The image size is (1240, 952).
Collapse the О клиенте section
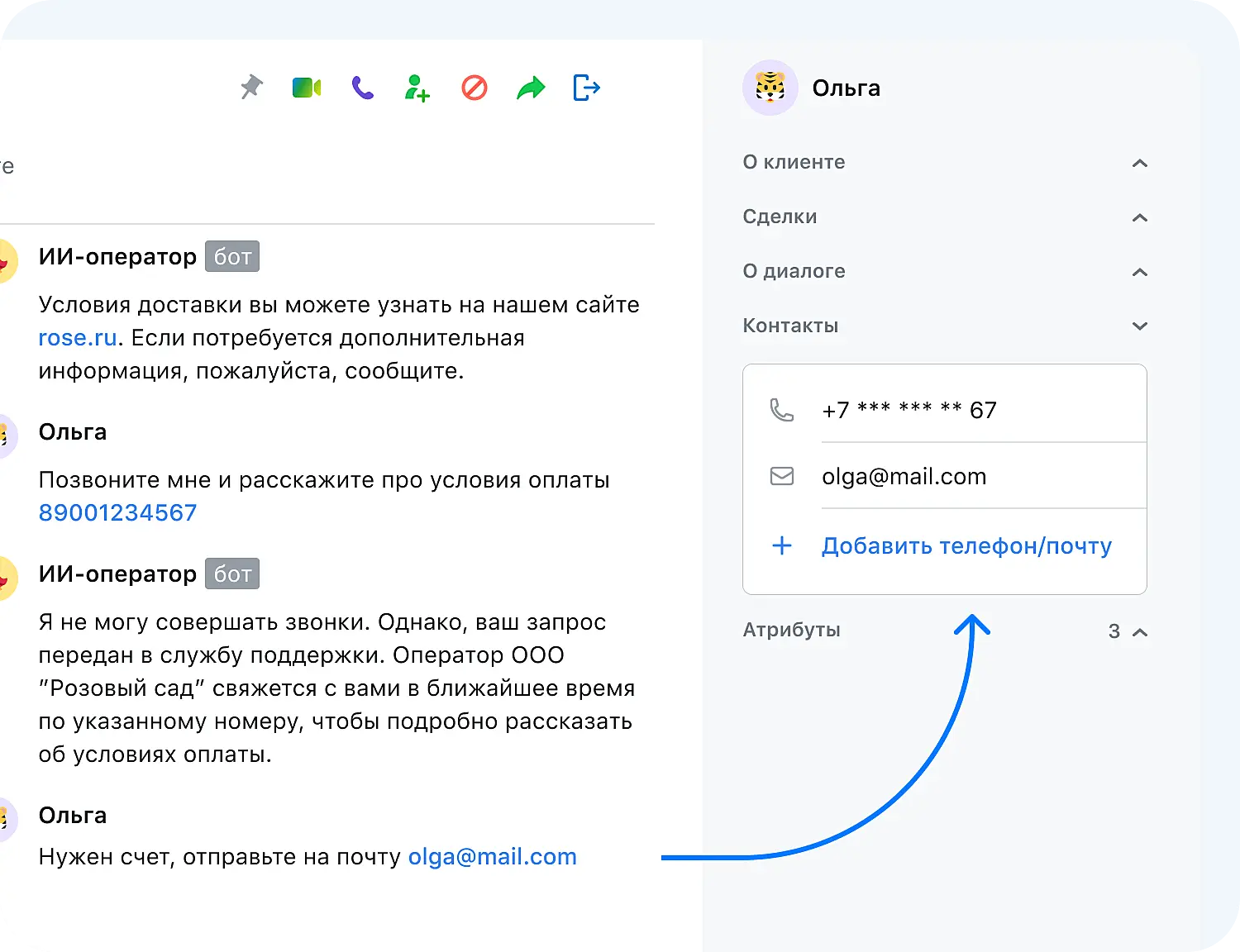pos(1141,164)
